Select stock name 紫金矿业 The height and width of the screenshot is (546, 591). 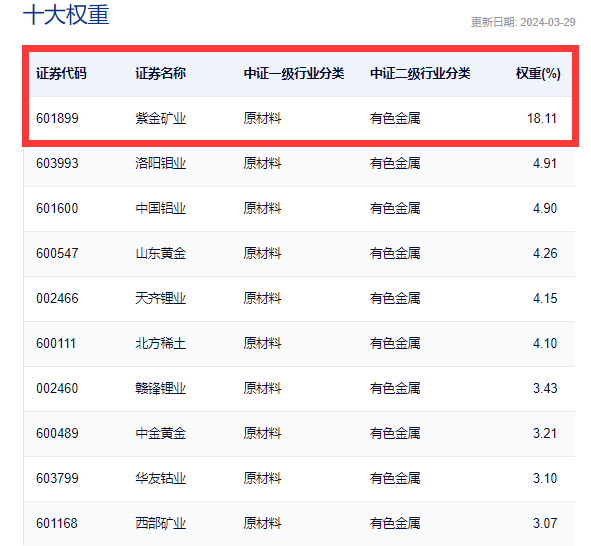coord(161,118)
